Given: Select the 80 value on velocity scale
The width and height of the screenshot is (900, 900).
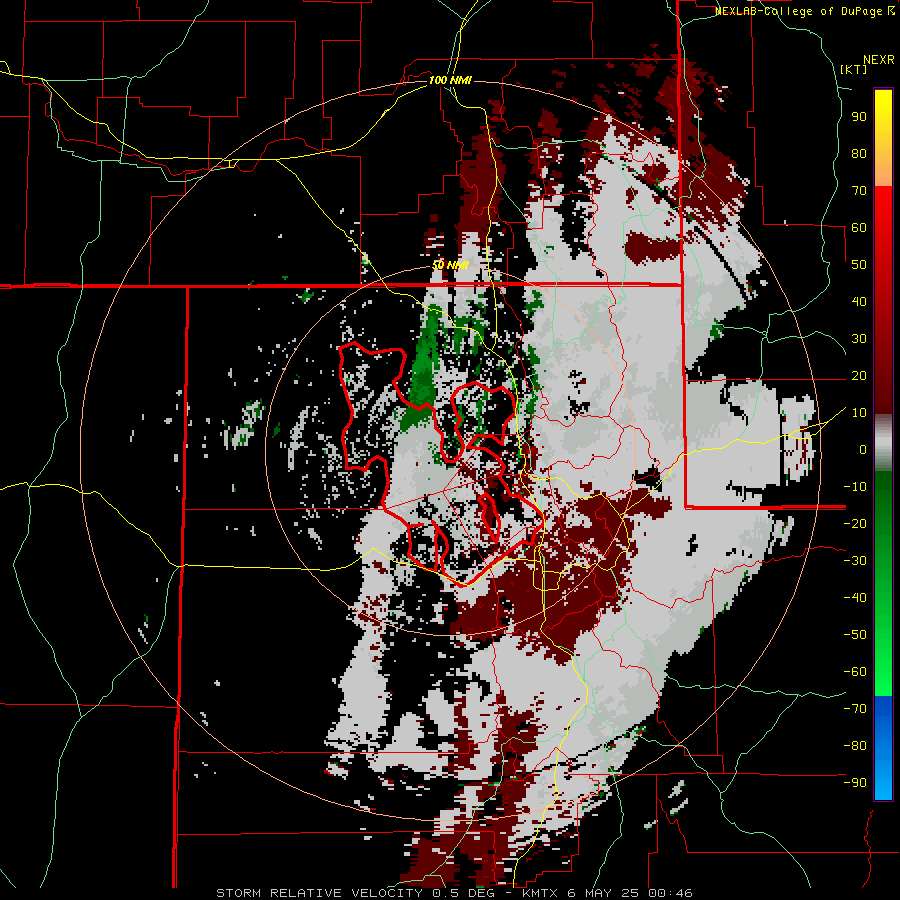Looking at the screenshot, I should click(x=859, y=153).
